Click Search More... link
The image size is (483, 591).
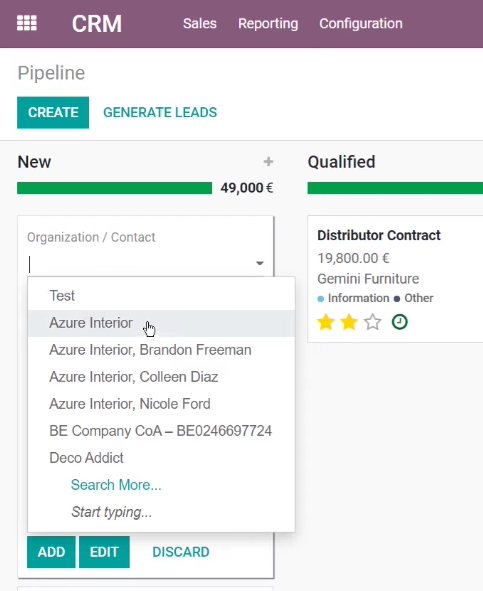(116, 485)
